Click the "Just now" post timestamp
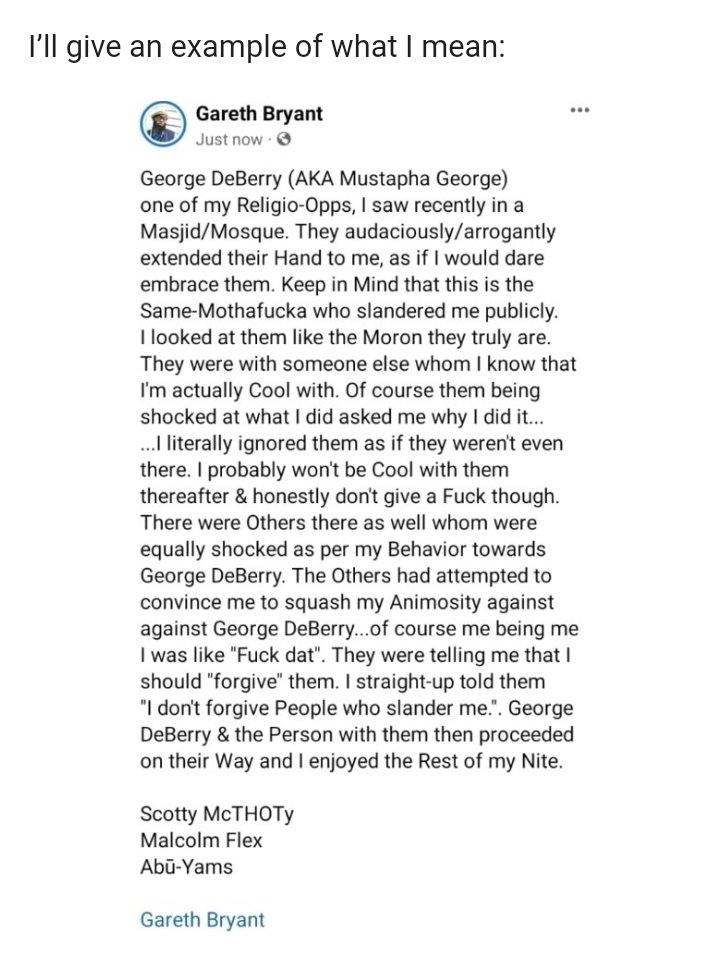 coord(230,139)
